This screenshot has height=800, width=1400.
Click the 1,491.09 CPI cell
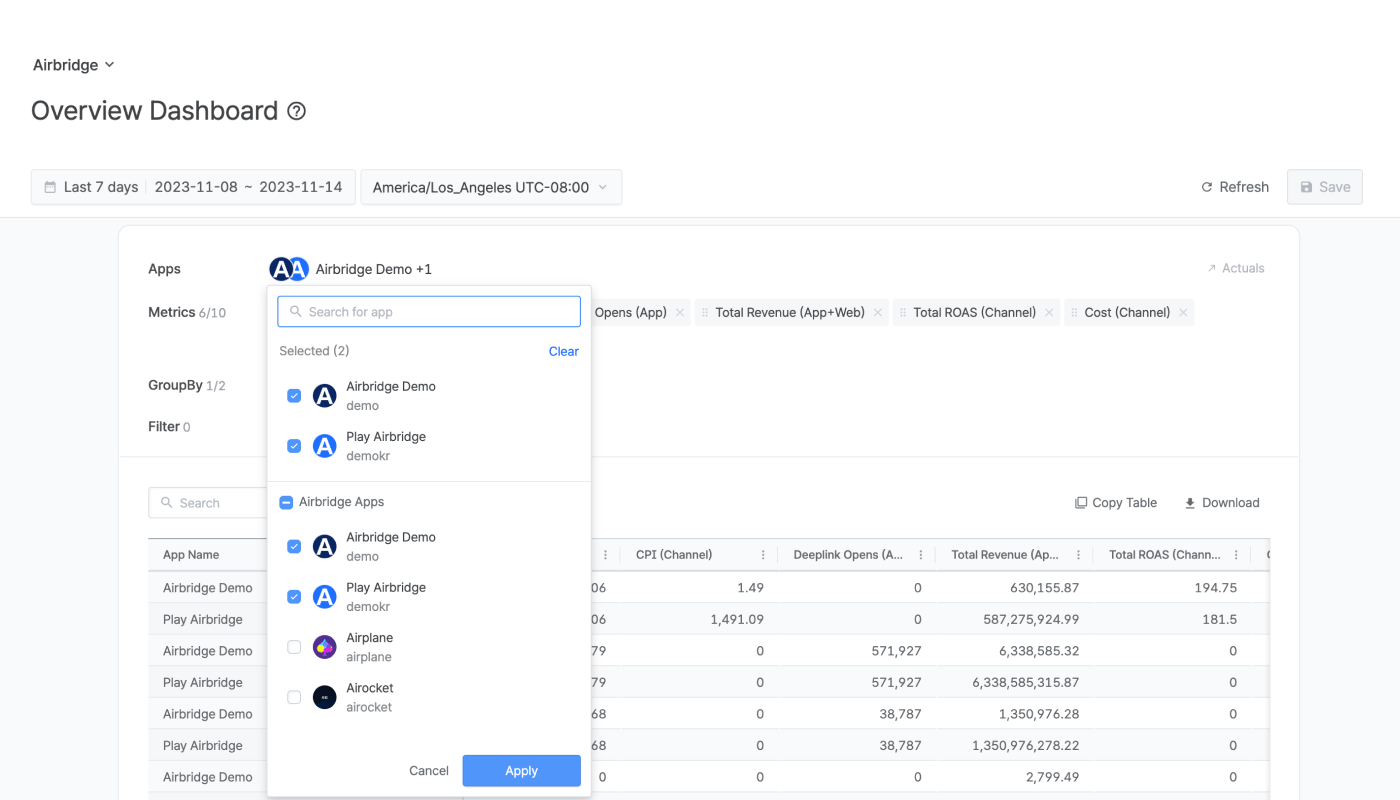coord(737,620)
